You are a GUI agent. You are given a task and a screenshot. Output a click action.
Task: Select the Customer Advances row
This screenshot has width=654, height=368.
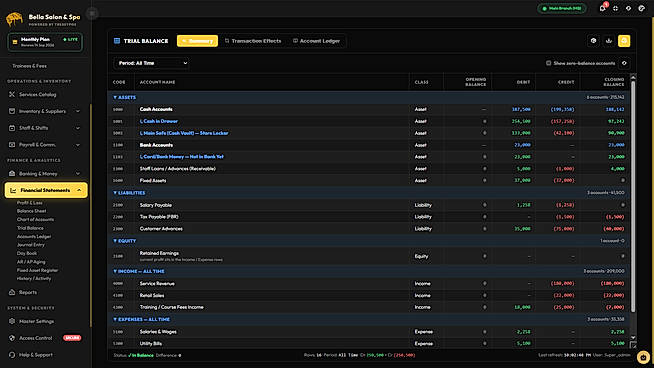click(369, 229)
